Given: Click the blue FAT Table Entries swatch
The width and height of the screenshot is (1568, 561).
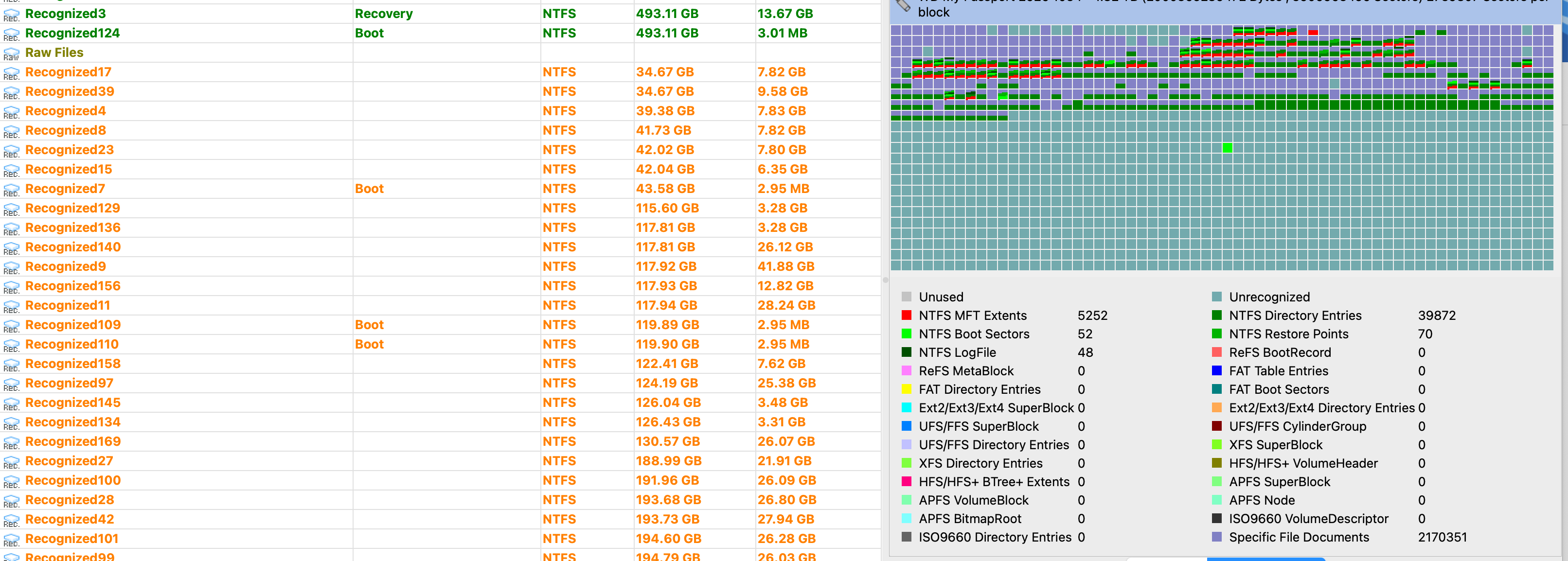Looking at the screenshot, I should (x=1217, y=370).
